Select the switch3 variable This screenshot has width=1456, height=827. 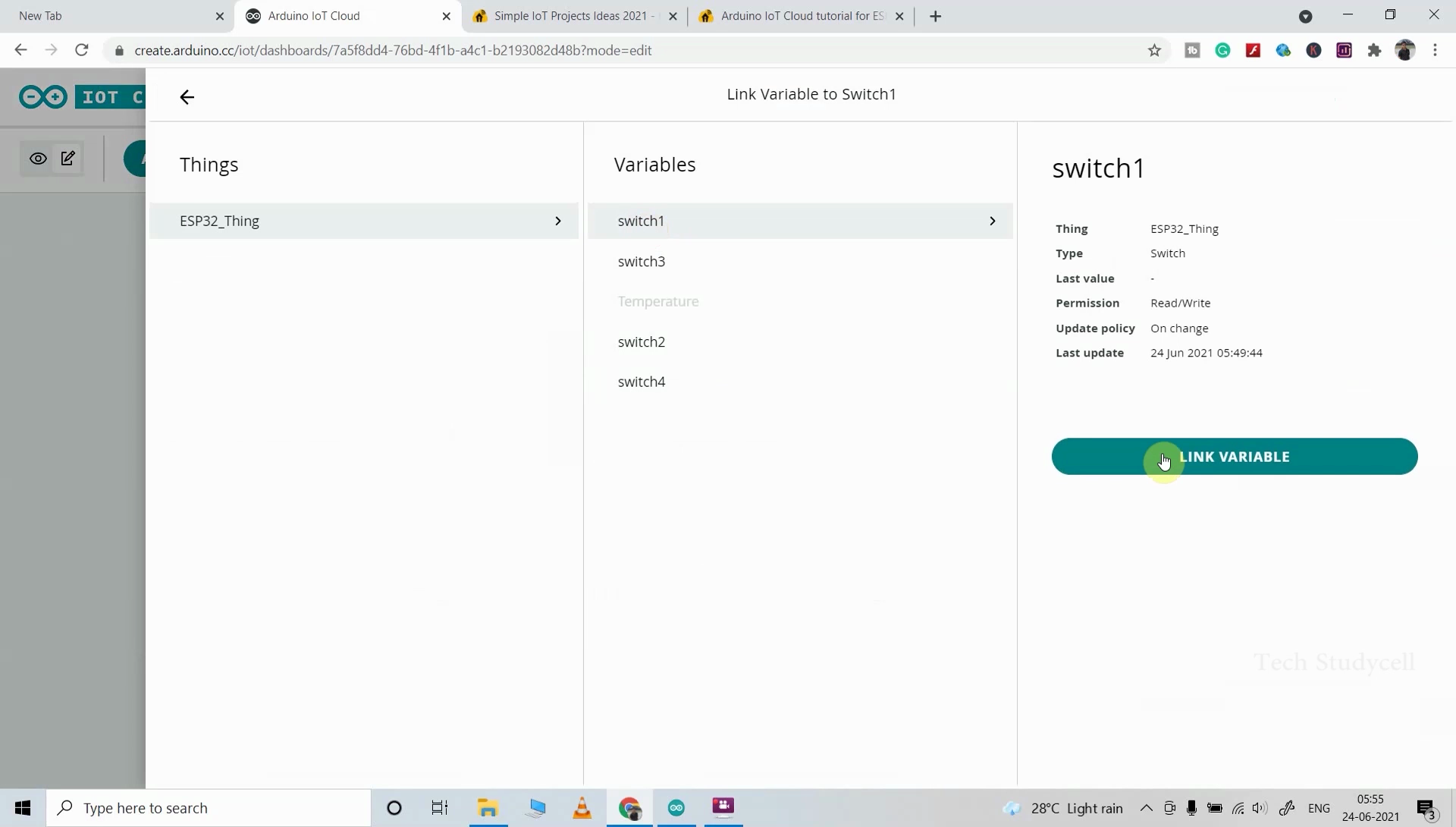641,261
